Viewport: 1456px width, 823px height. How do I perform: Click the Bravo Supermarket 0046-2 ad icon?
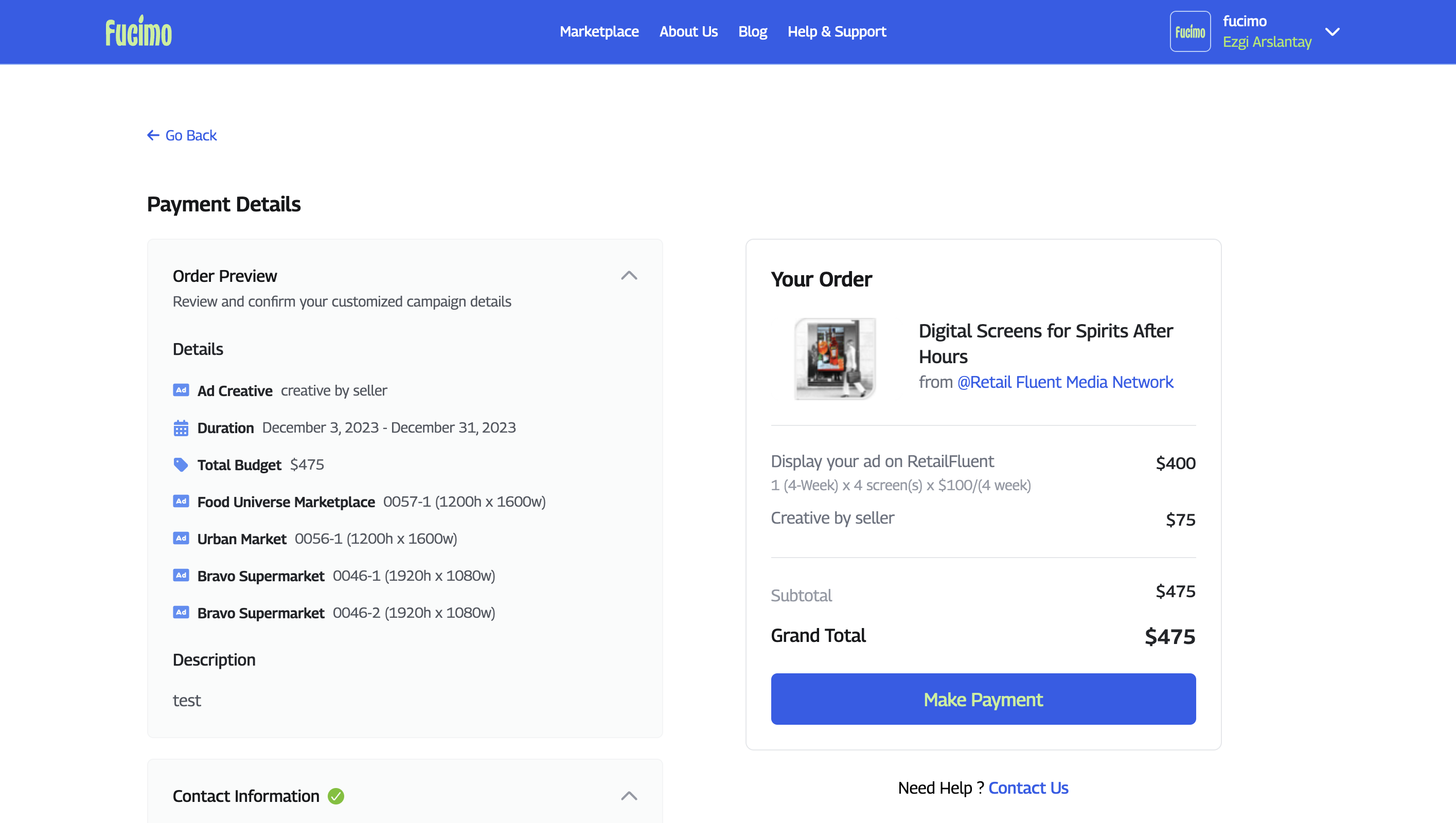coord(181,612)
